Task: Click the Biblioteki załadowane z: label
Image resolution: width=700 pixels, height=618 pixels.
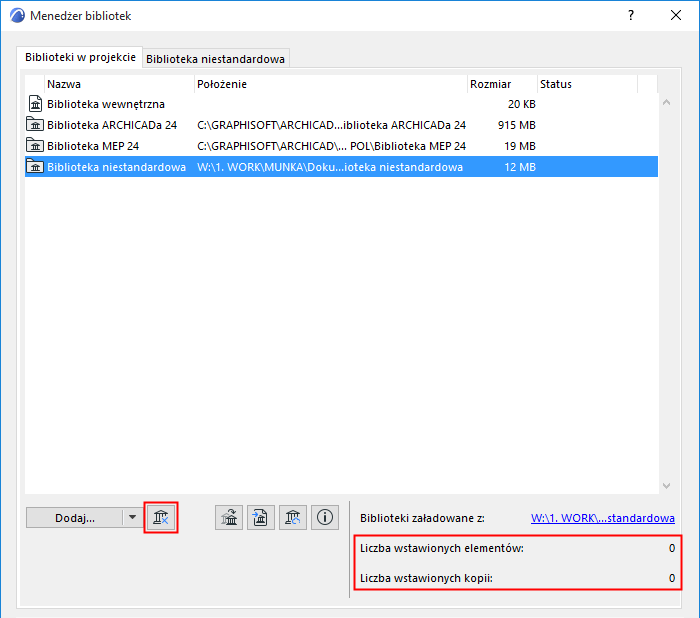Action: 422,518
